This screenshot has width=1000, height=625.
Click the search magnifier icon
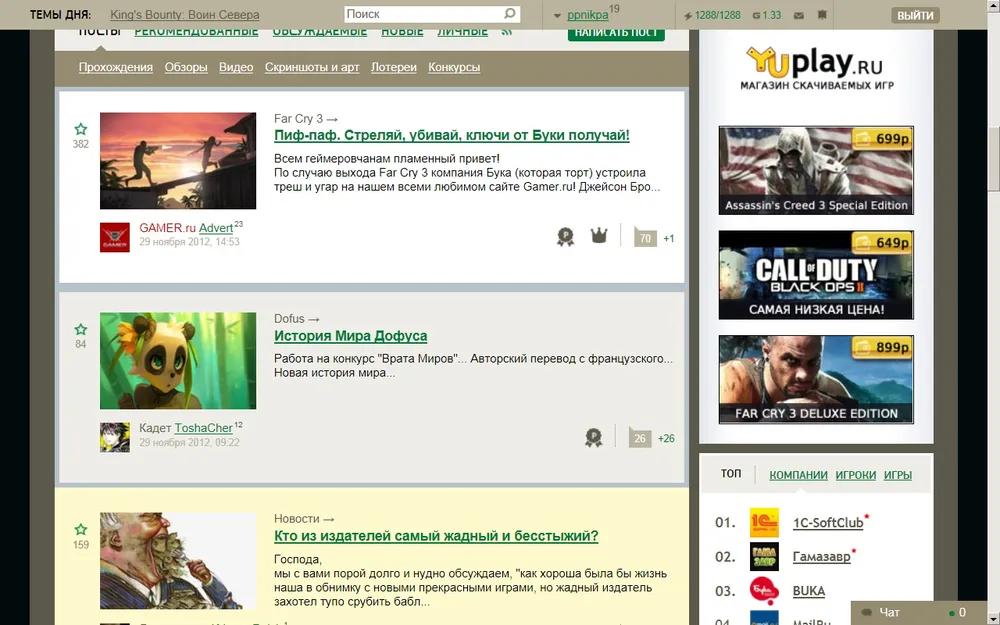pyautogui.click(x=510, y=14)
